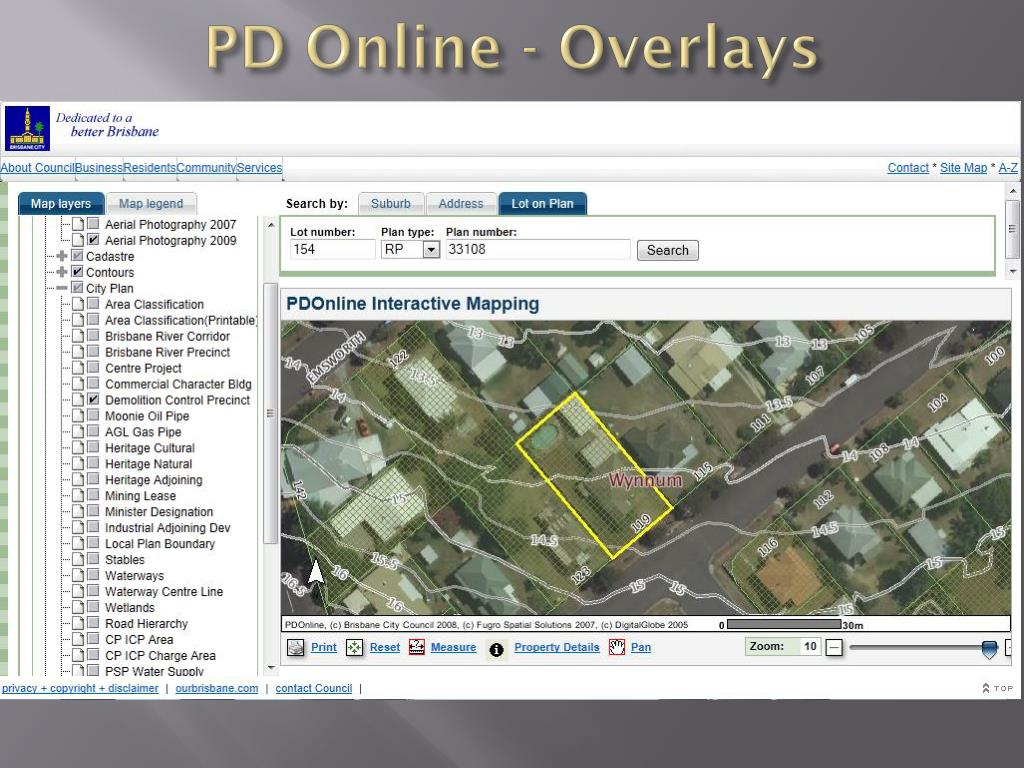
Task: Open the Site Map link
Action: 963,168
